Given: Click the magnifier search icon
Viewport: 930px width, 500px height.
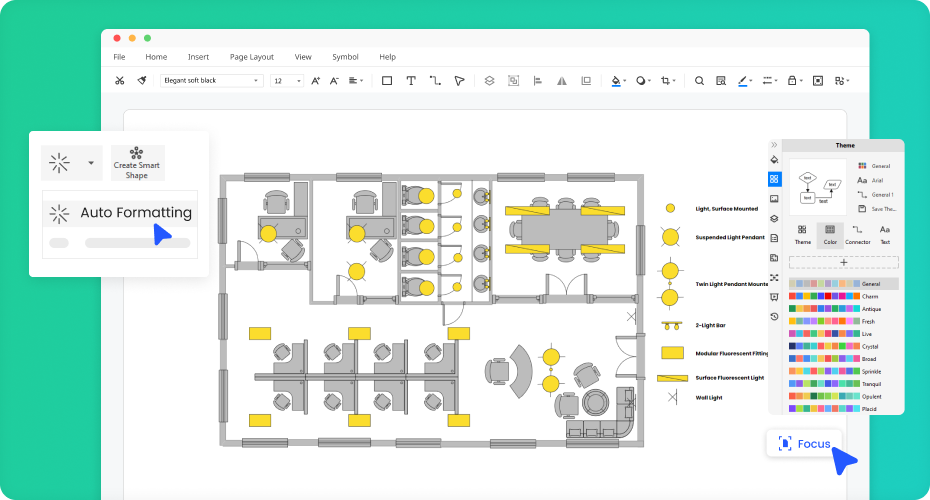Looking at the screenshot, I should (699, 81).
